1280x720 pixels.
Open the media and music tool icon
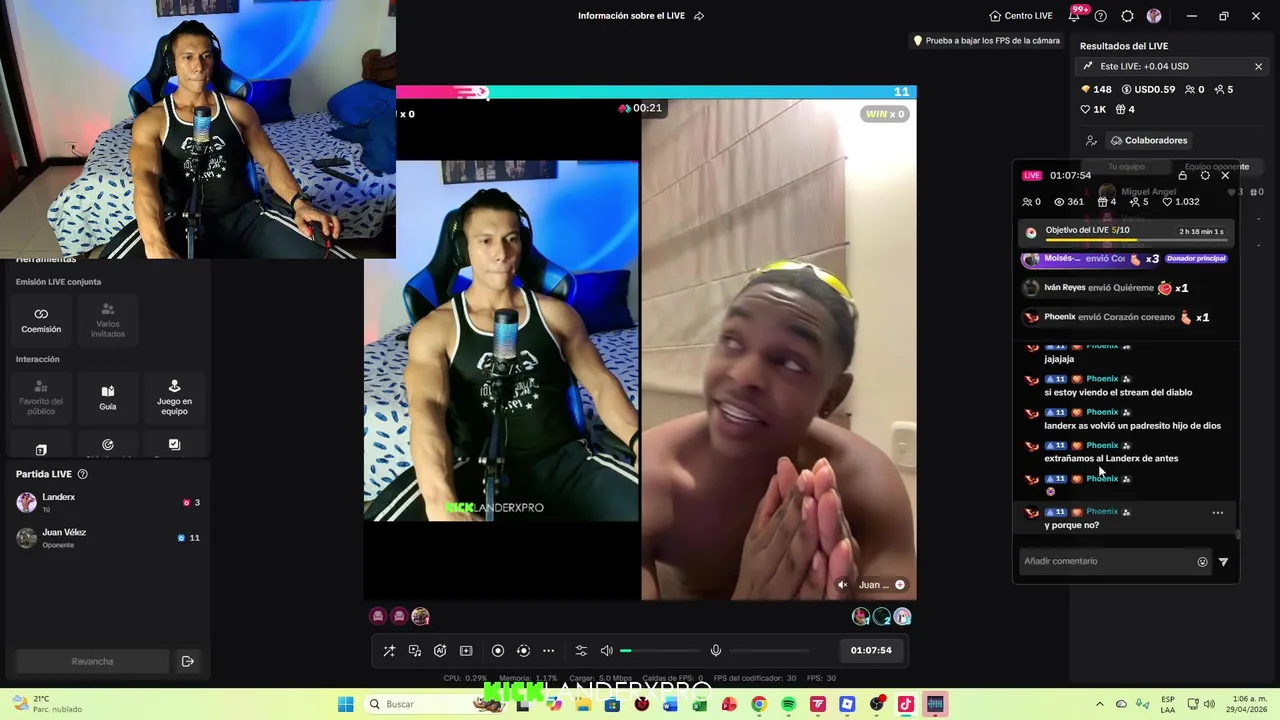tap(415, 651)
